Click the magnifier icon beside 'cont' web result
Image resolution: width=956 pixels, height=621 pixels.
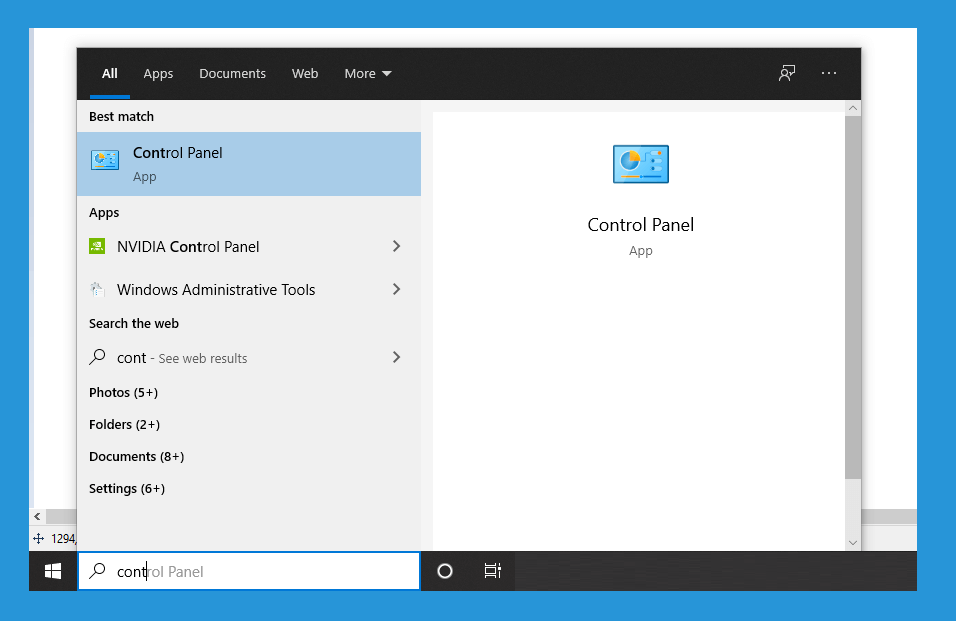coord(97,357)
